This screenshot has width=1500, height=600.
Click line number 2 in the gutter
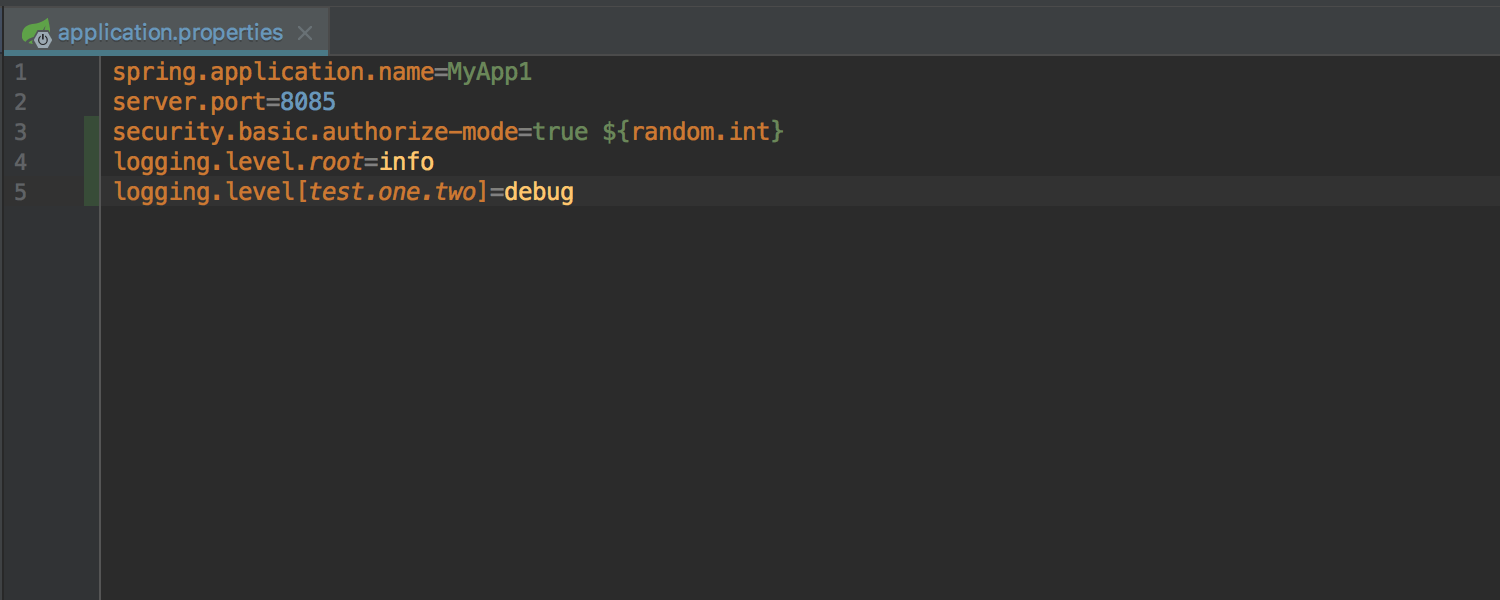(20, 102)
